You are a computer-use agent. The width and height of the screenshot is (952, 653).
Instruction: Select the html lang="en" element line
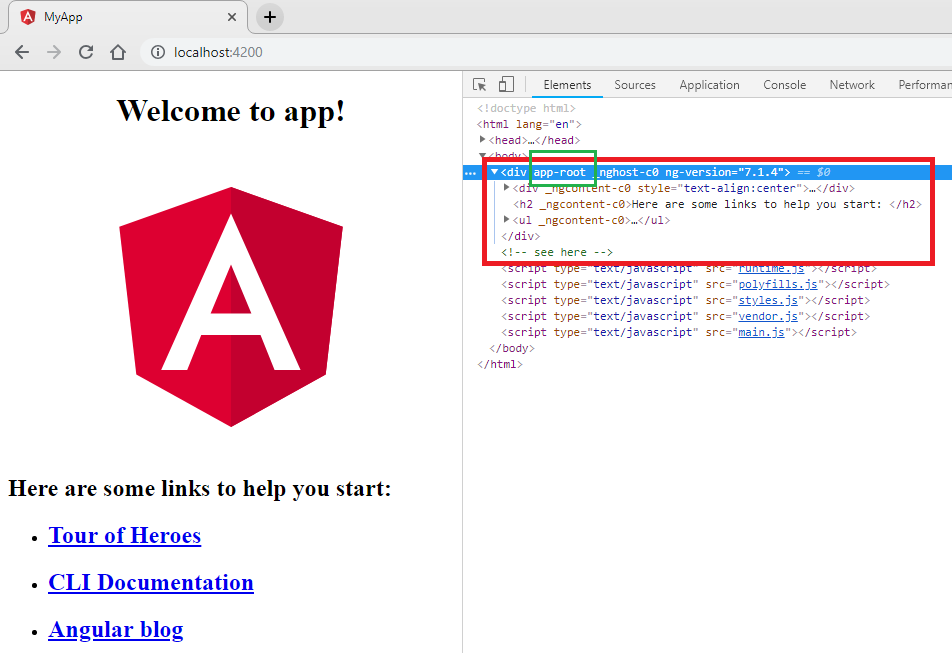click(x=529, y=124)
